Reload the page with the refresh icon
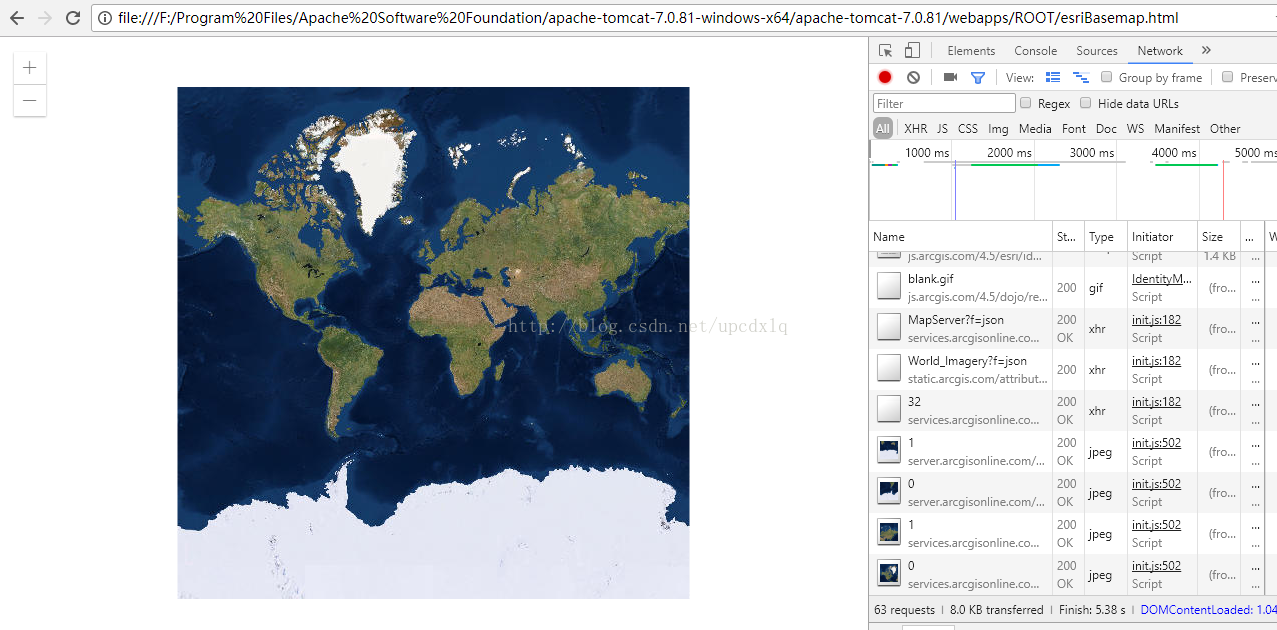Viewport: 1277px width, 630px height. pos(73,18)
